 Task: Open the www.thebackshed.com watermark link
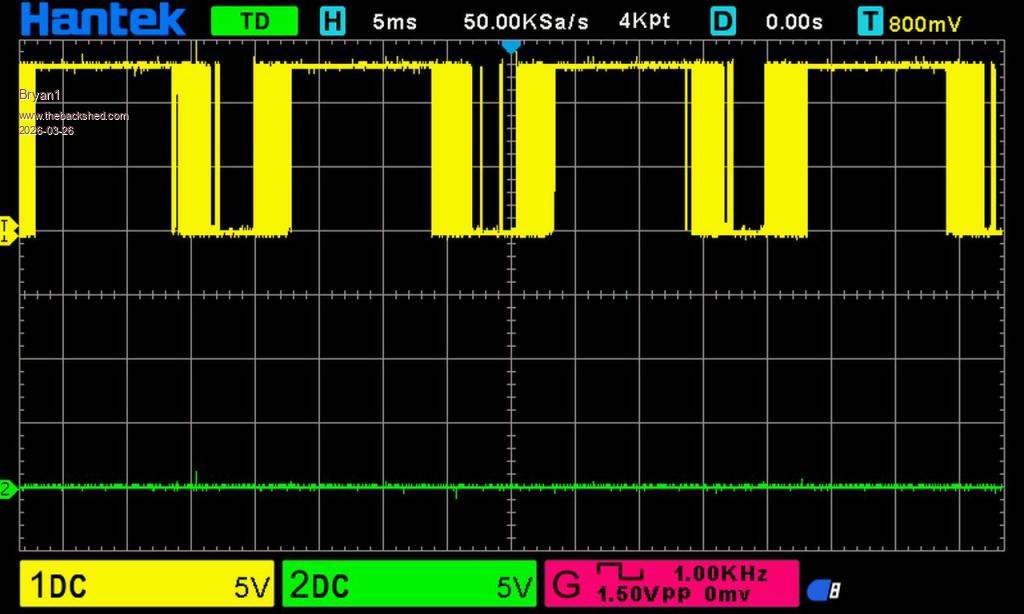(x=74, y=116)
